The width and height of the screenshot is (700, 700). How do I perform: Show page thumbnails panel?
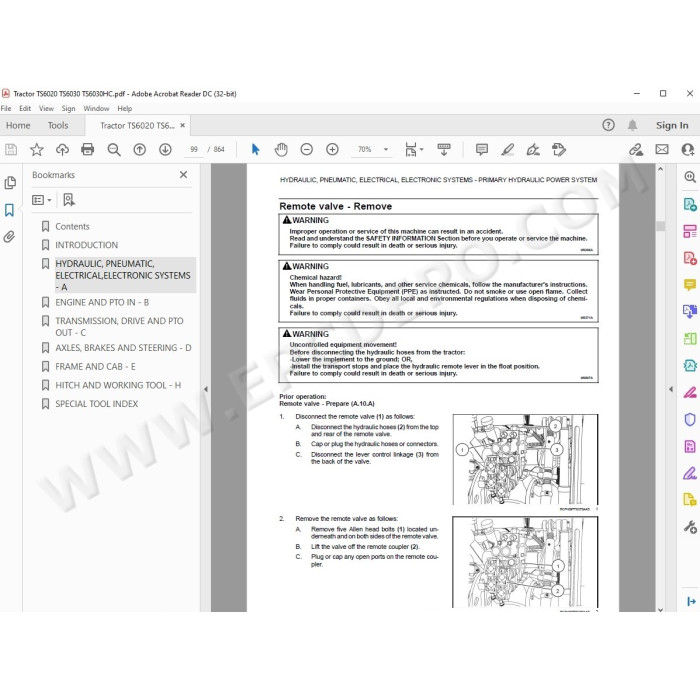click(x=10, y=183)
